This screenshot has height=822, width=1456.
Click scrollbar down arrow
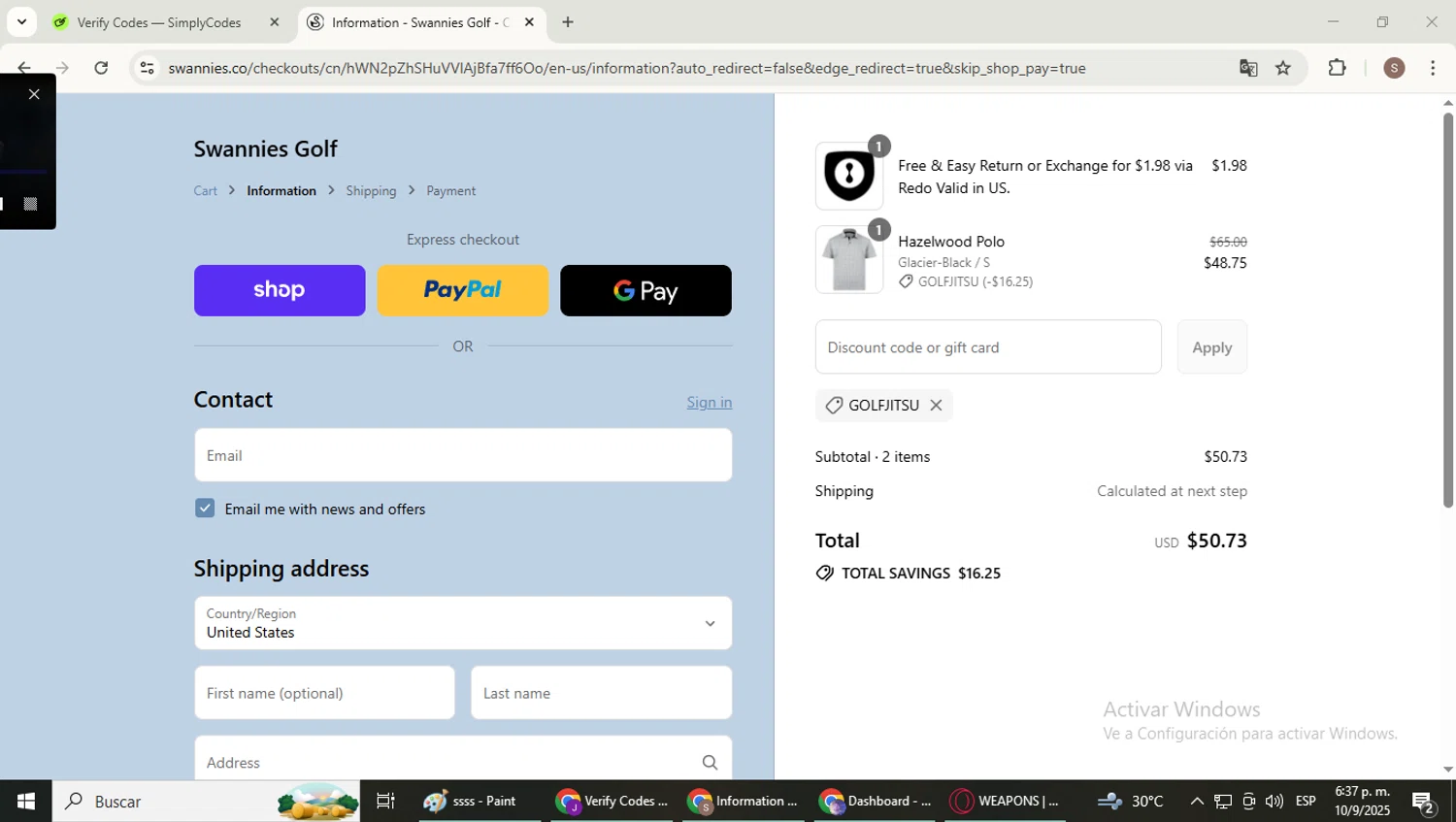(x=1447, y=770)
